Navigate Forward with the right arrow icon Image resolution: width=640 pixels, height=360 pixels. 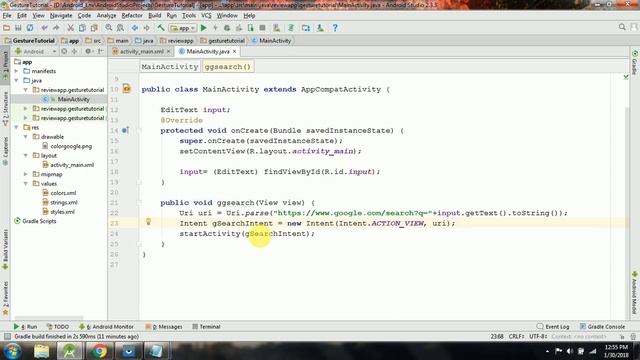click(147, 28)
